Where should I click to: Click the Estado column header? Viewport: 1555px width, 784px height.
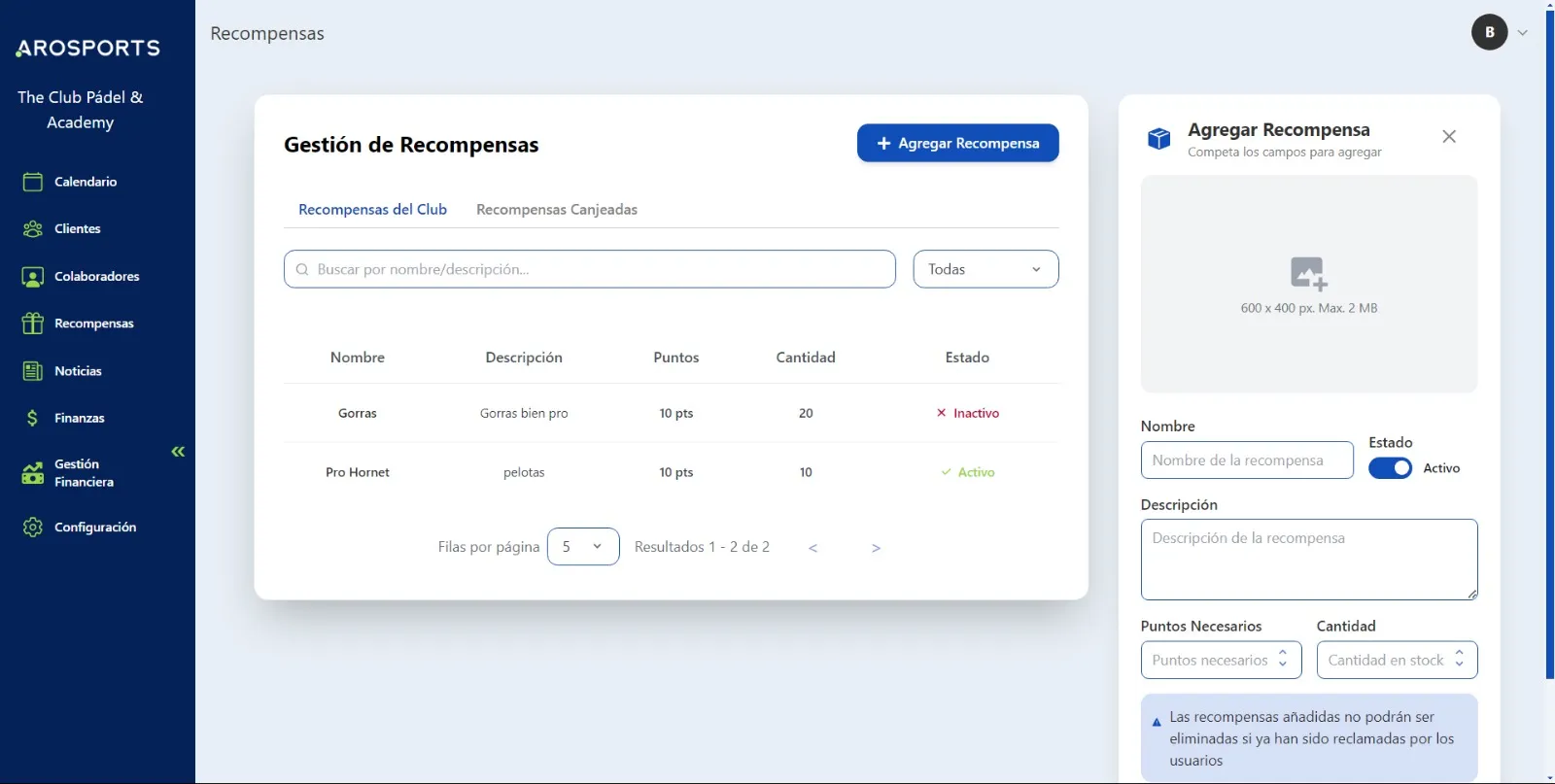point(967,358)
